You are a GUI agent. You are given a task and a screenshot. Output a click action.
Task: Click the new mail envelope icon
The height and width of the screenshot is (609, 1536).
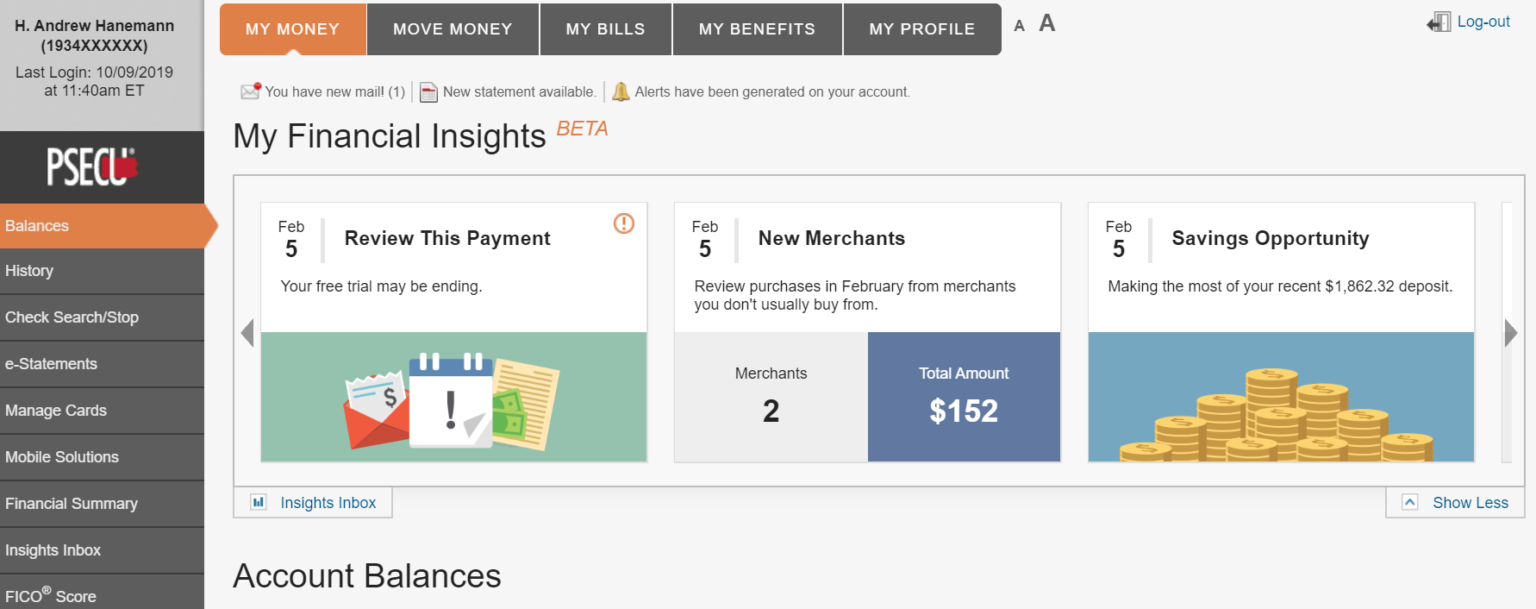250,90
